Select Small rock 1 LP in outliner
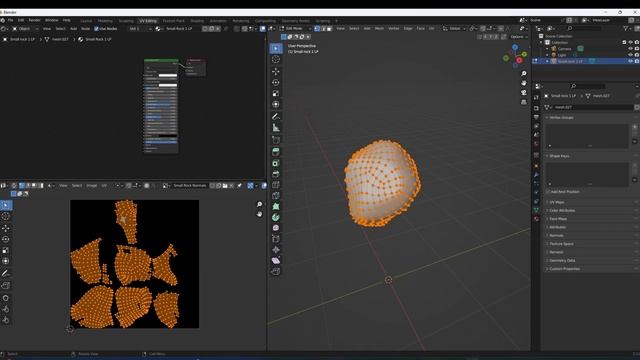640x360 pixels. (570, 61)
